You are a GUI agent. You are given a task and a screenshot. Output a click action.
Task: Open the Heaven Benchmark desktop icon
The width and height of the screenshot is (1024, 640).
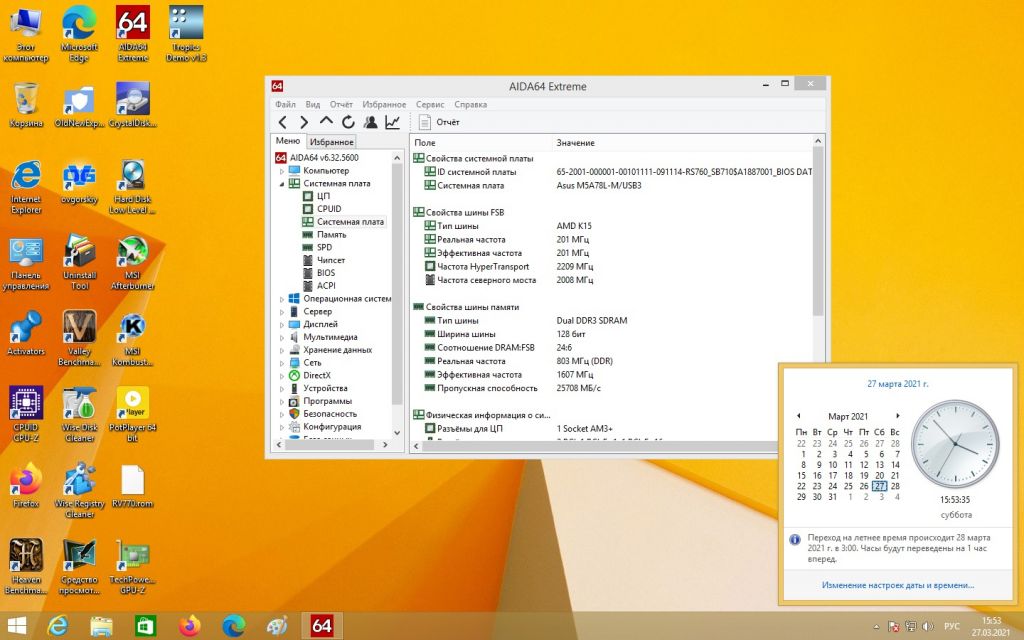tap(26, 567)
